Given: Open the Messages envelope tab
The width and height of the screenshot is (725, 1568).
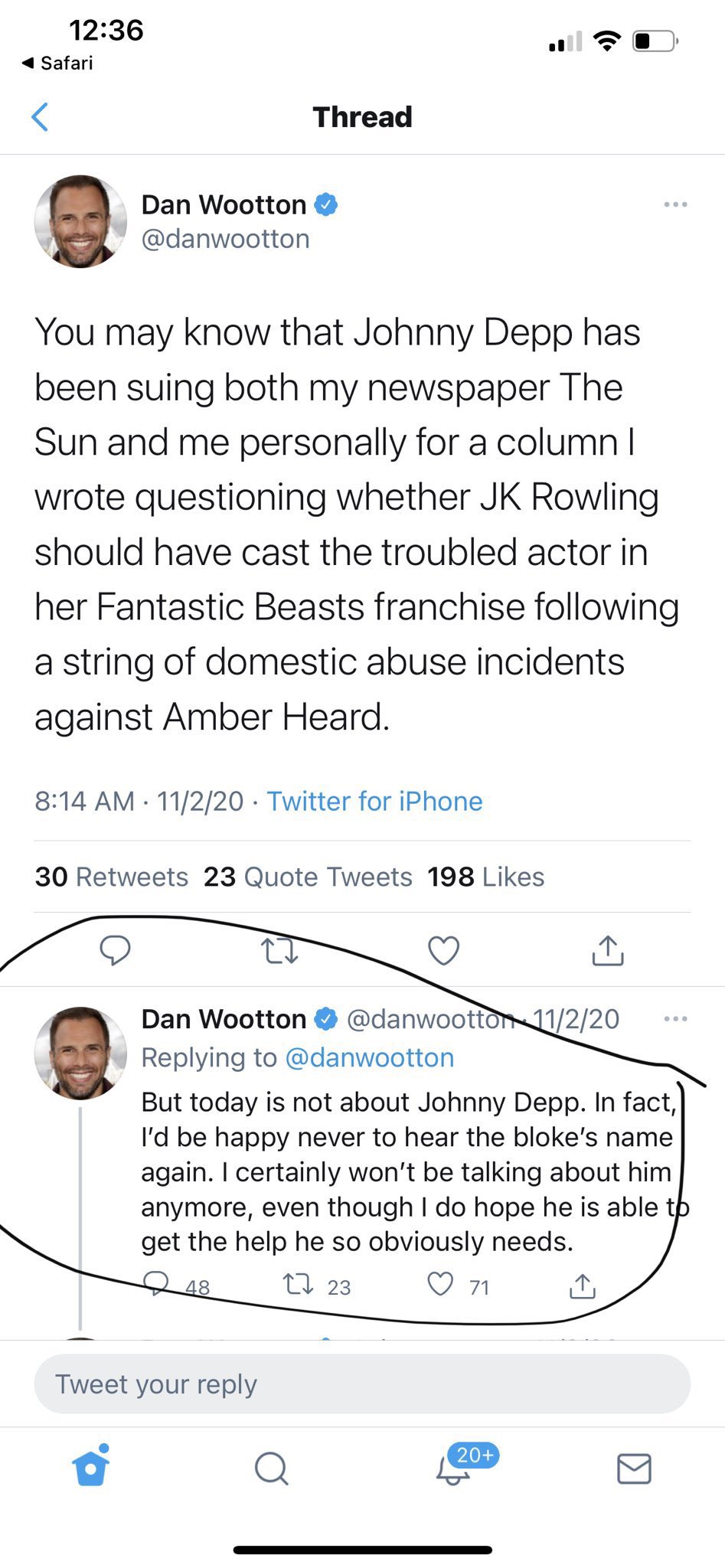Looking at the screenshot, I should 634,1468.
